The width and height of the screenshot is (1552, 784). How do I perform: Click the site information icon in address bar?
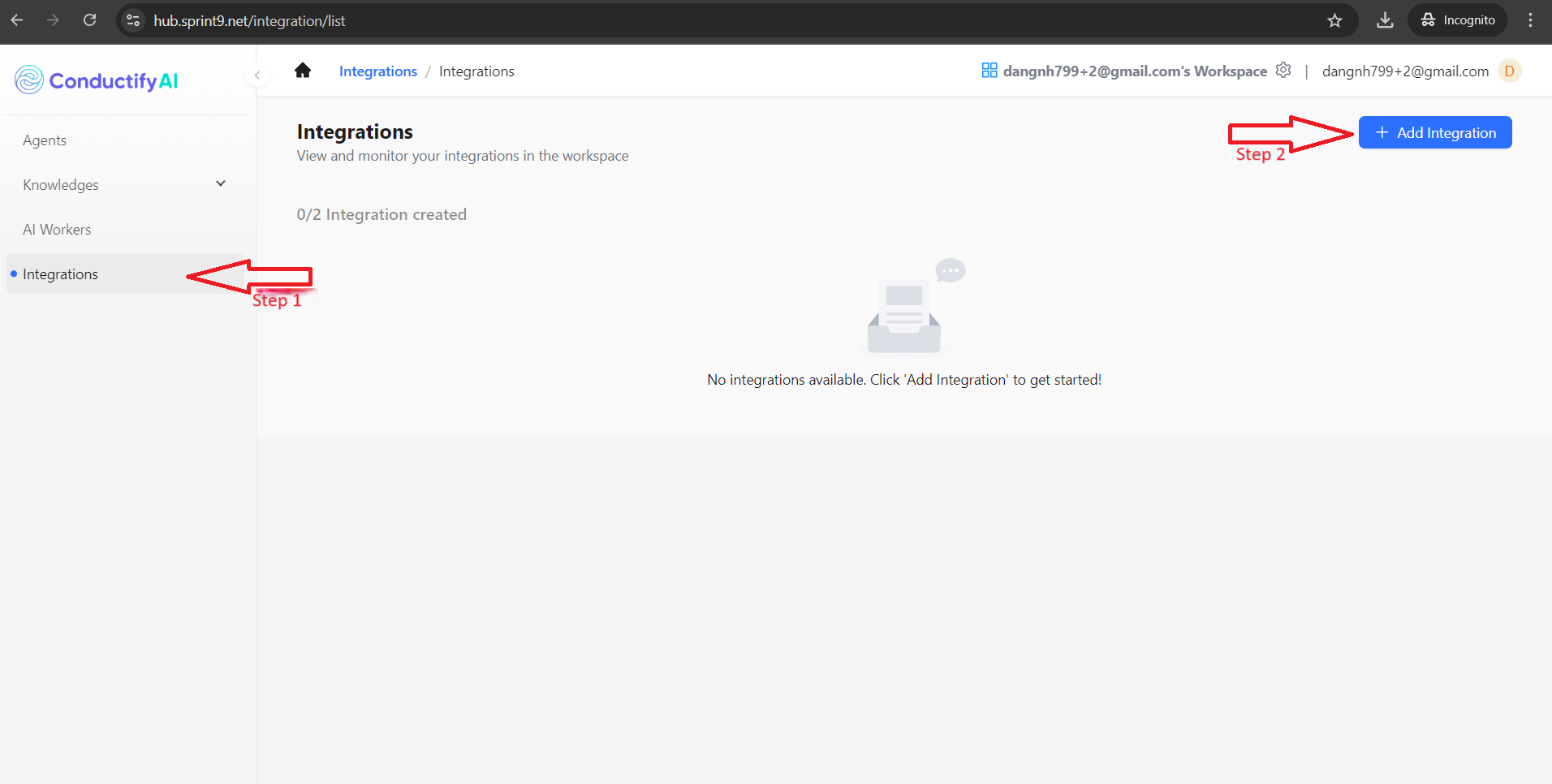point(132,20)
